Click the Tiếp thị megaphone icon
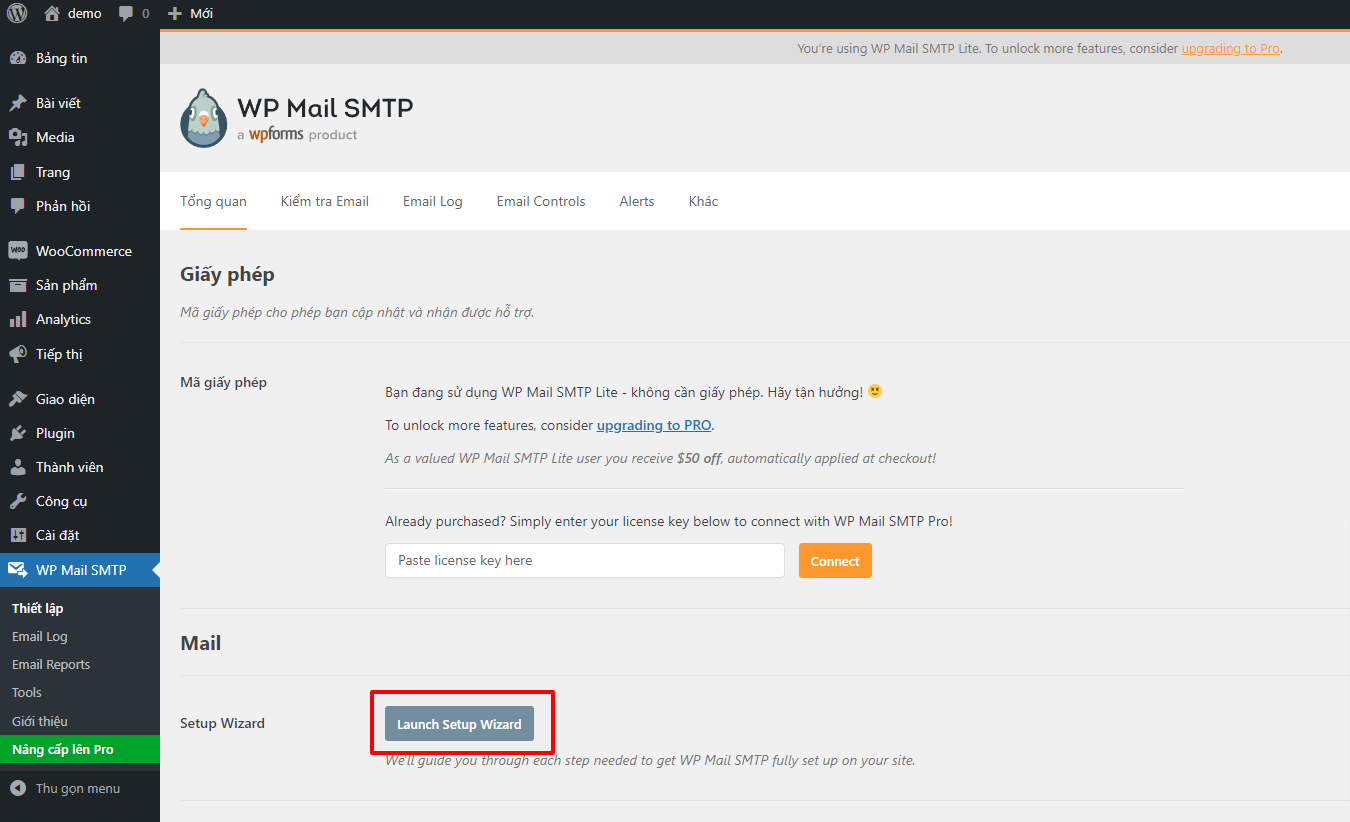Image resolution: width=1350 pixels, height=822 pixels. click(x=18, y=354)
